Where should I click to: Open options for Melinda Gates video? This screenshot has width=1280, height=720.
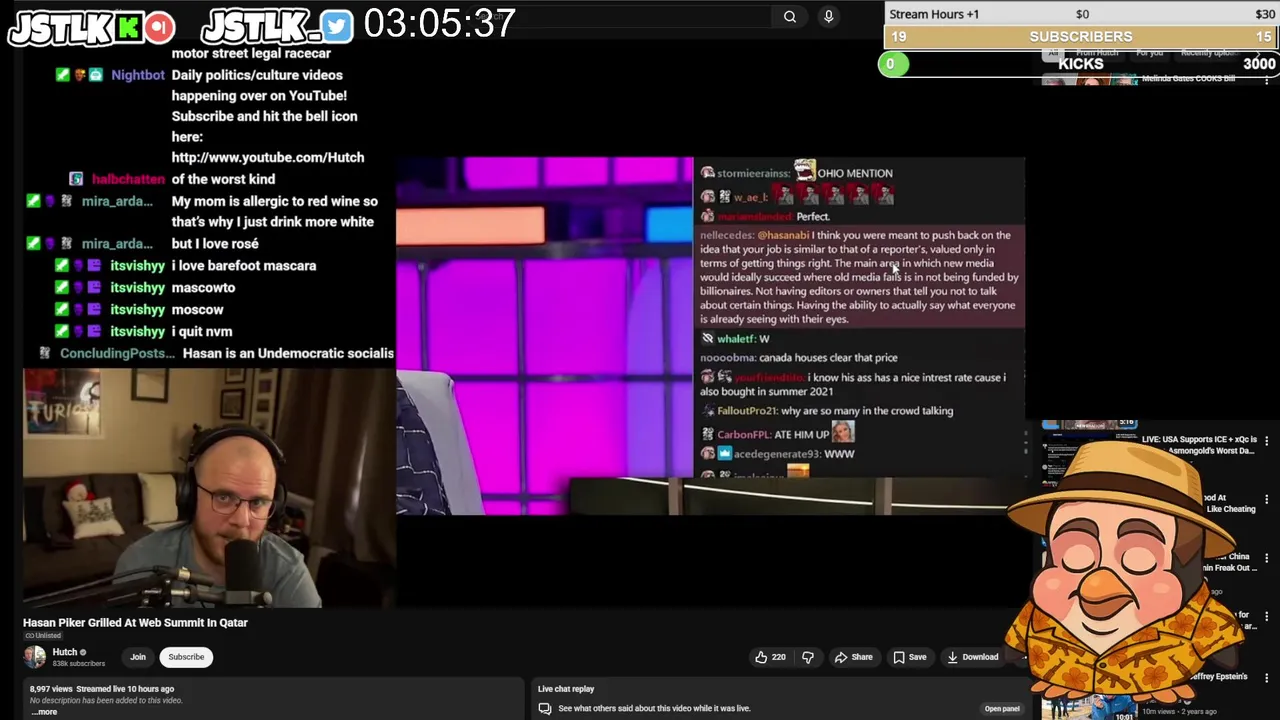click(x=1267, y=80)
